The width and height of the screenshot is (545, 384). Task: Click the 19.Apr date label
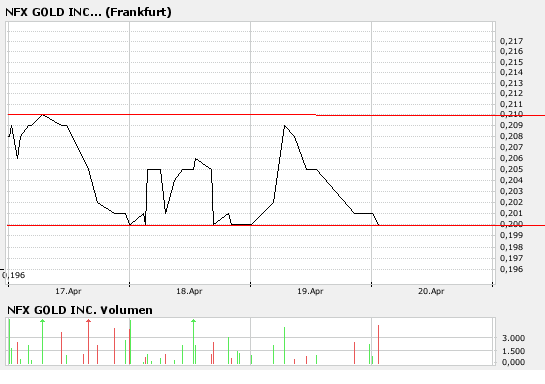(x=310, y=291)
